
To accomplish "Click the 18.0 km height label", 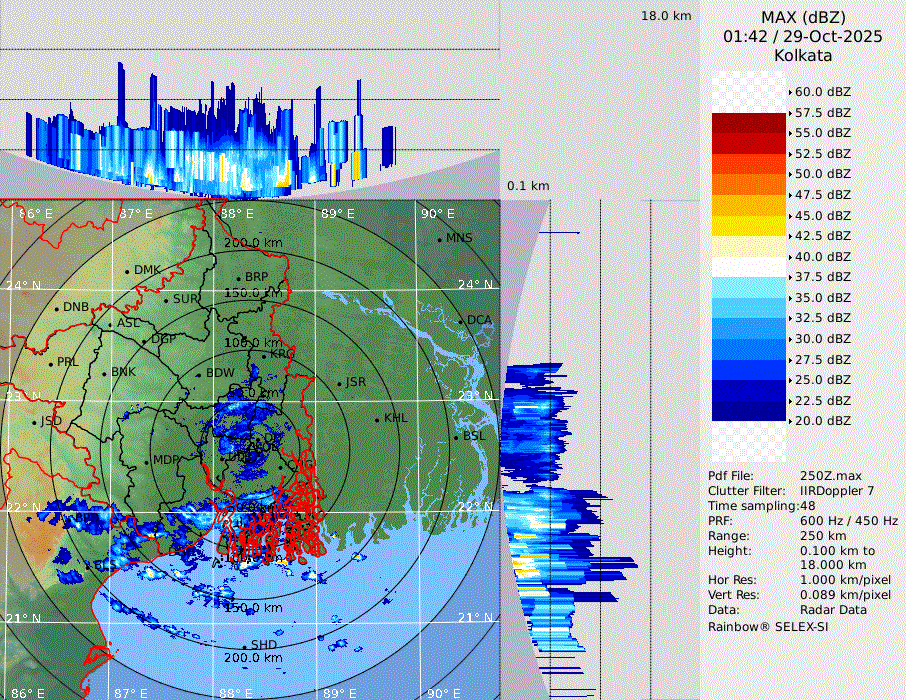I will [666, 16].
